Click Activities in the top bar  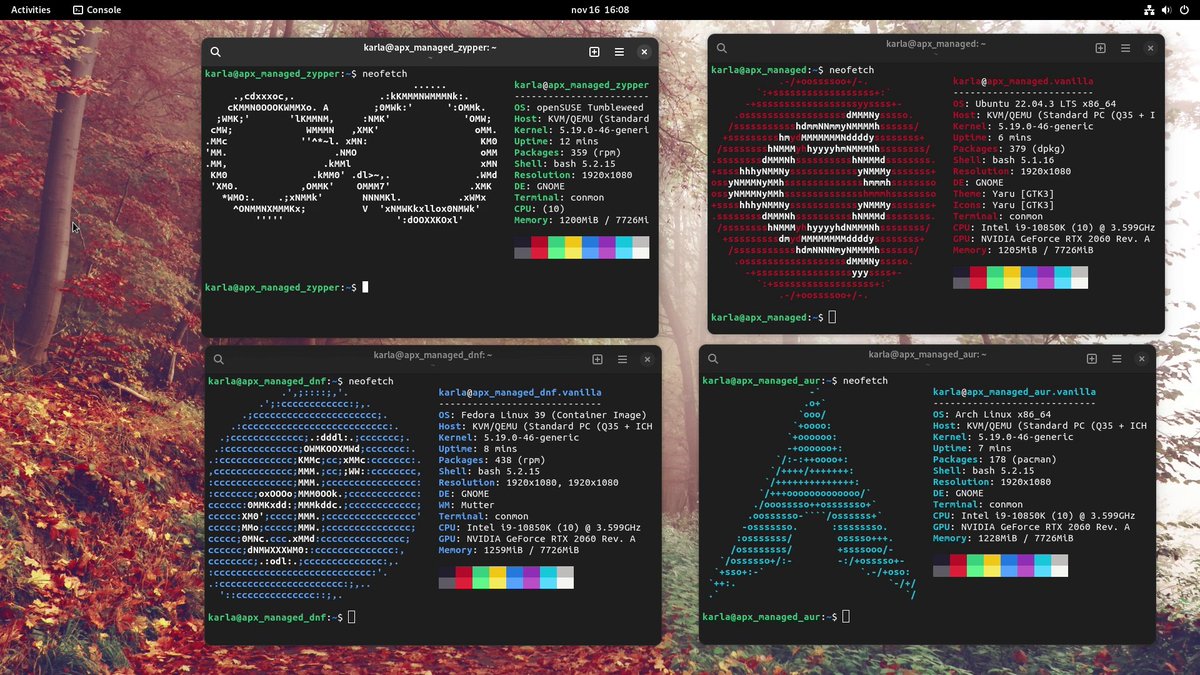(x=30, y=9)
